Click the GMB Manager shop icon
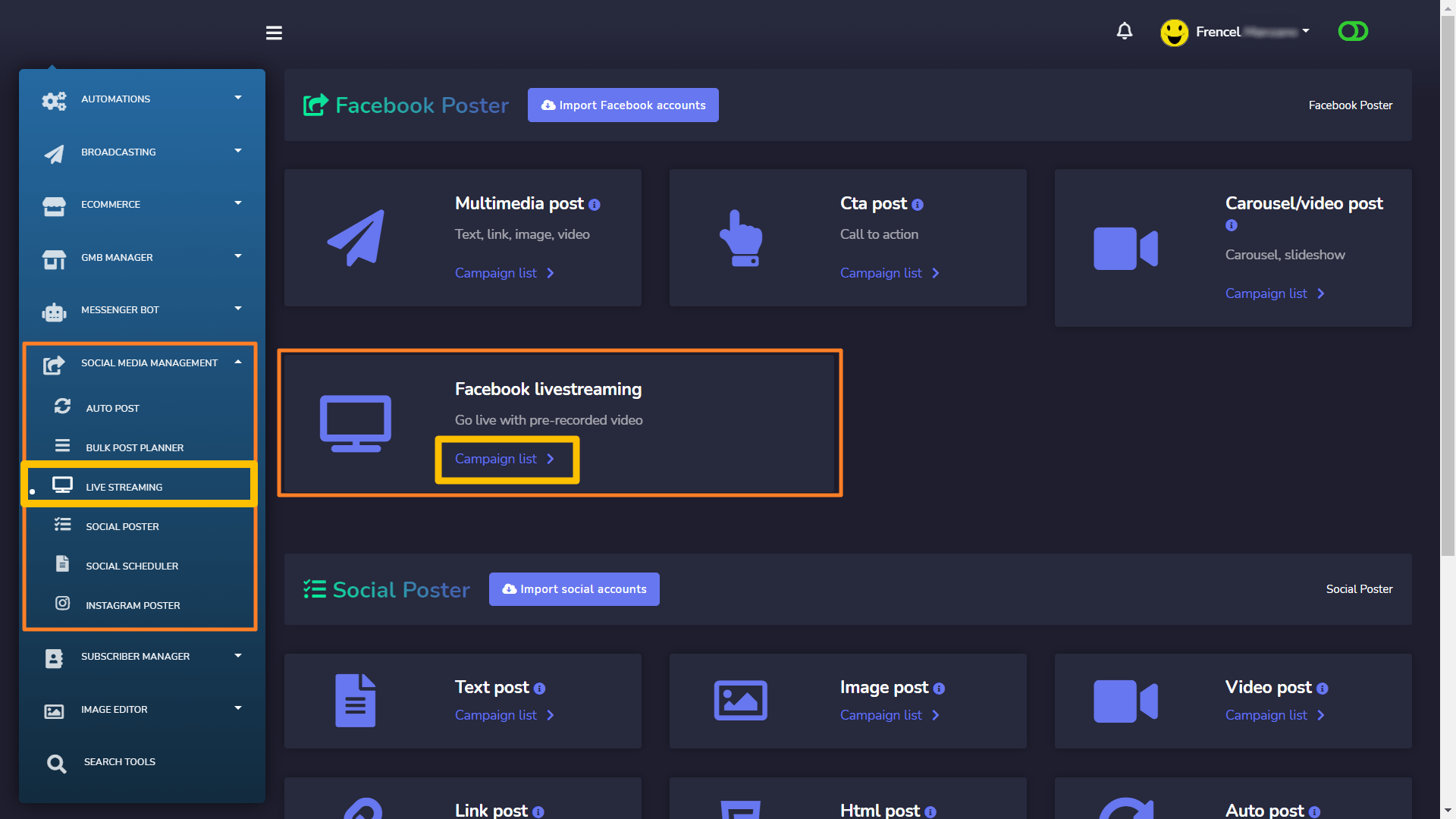Viewport: 1456px width, 819px height. click(54, 259)
